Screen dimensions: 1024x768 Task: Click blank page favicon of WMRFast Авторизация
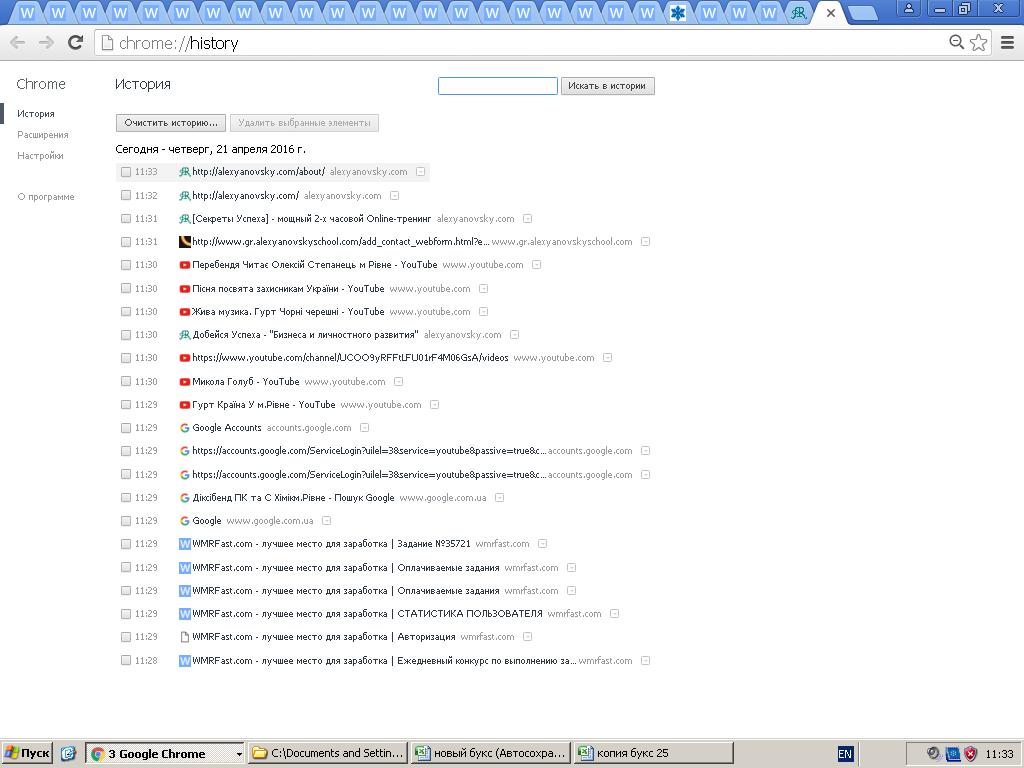pyautogui.click(x=185, y=637)
